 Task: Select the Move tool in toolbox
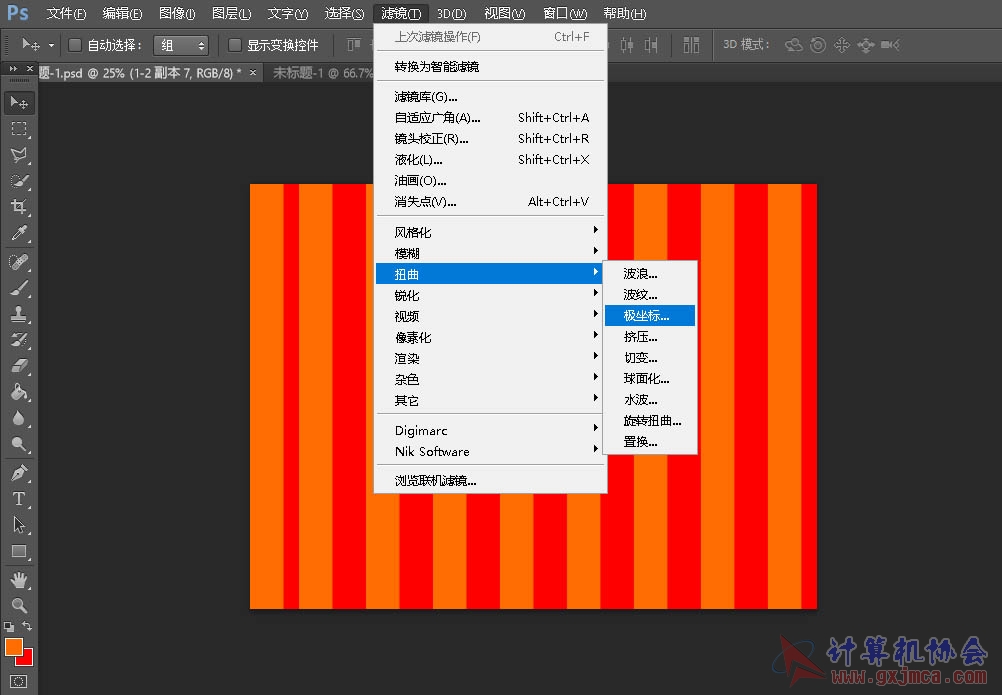[x=19, y=103]
